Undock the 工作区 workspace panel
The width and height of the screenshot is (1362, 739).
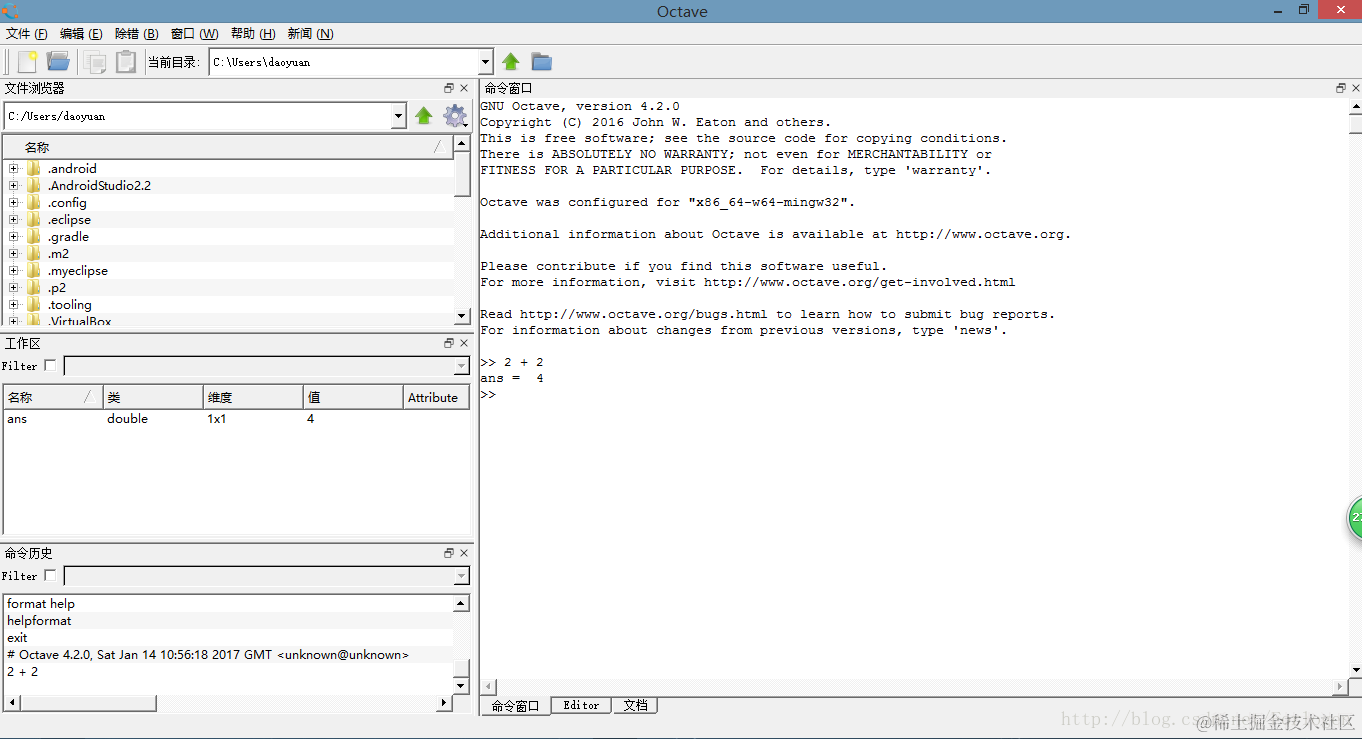coord(449,343)
